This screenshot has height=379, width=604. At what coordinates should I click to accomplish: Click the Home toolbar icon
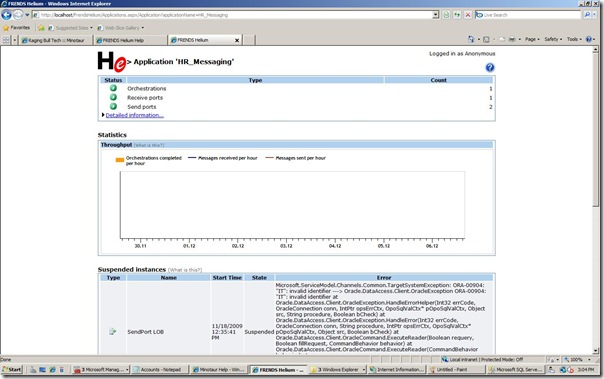click(x=471, y=39)
